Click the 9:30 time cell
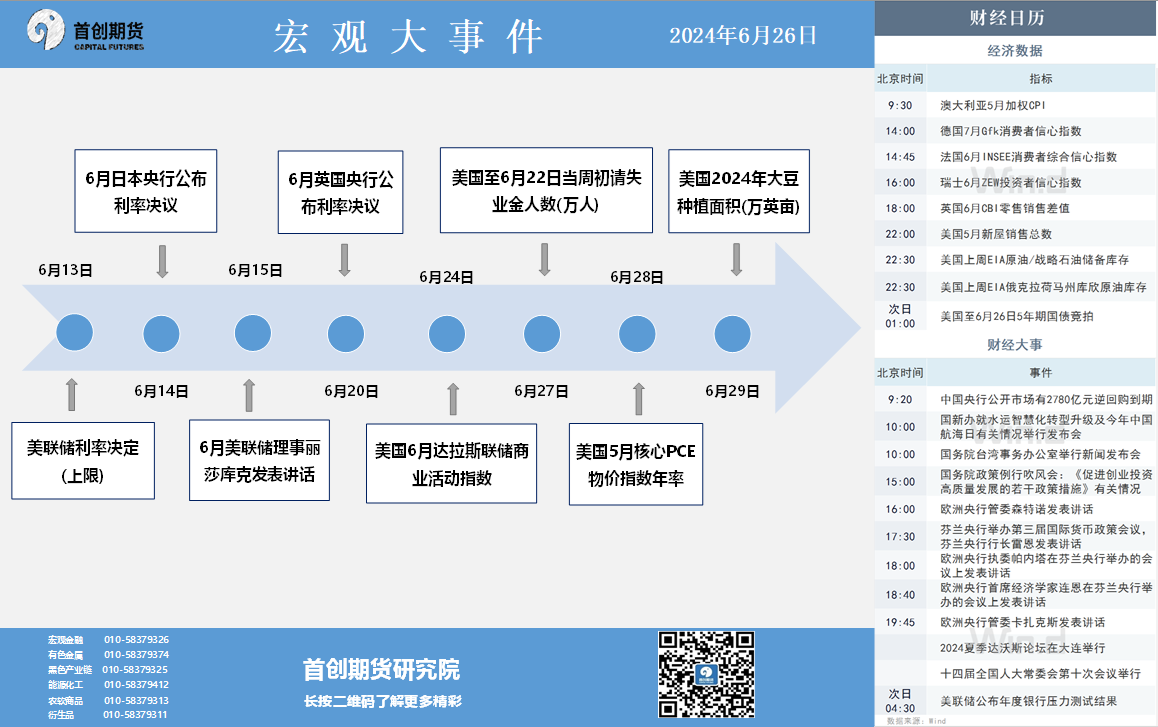Image resolution: width=1158 pixels, height=727 pixels. coord(900,106)
